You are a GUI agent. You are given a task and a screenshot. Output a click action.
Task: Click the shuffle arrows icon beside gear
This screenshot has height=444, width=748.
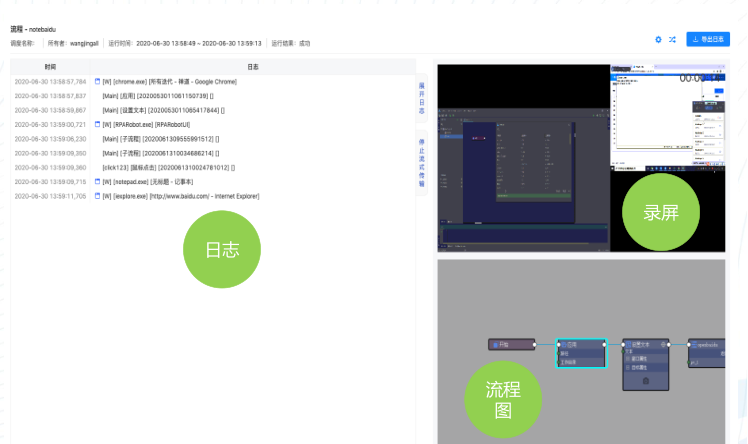tap(673, 39)
